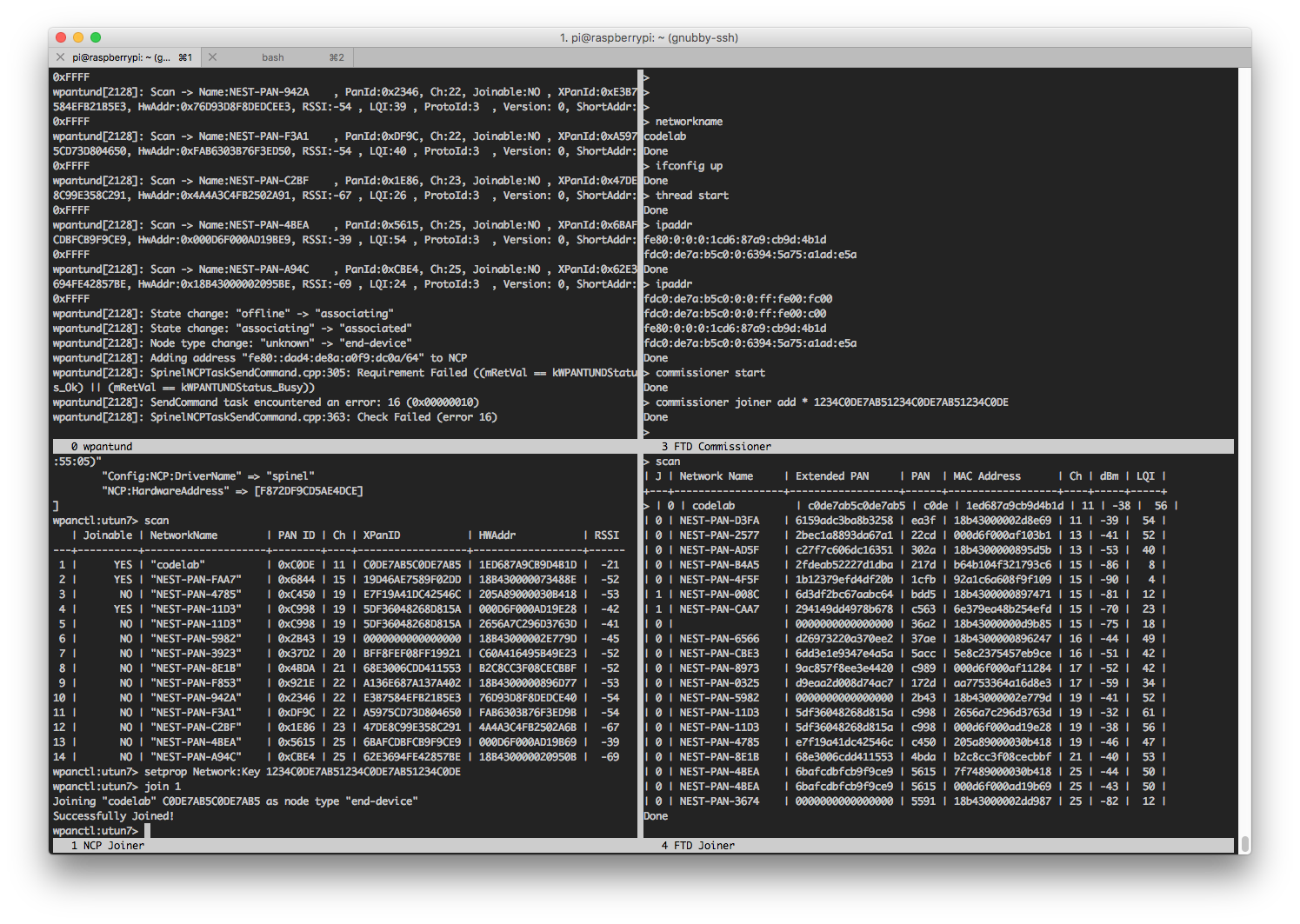Select the pi@raspberrypi tab
This screenshot has height=924, width=1300.
click(122, 57)
